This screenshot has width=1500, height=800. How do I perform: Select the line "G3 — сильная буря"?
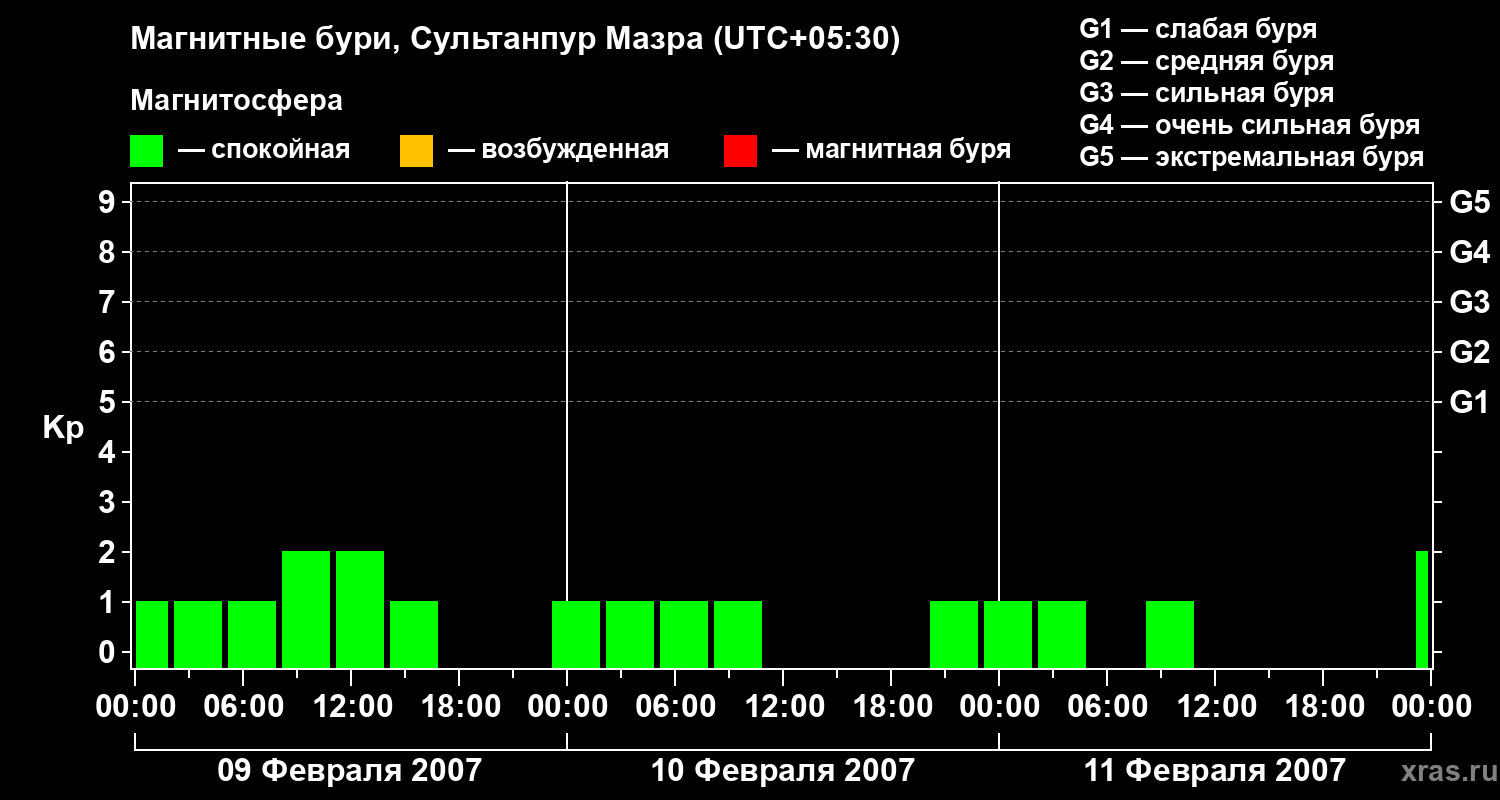(x=1207, y=93)
